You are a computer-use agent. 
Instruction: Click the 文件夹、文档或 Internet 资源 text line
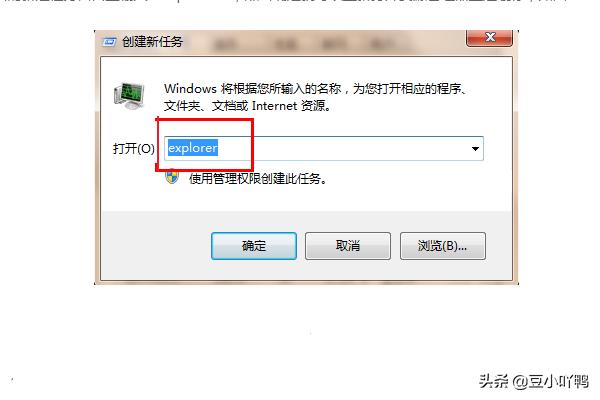coord(248,106)
